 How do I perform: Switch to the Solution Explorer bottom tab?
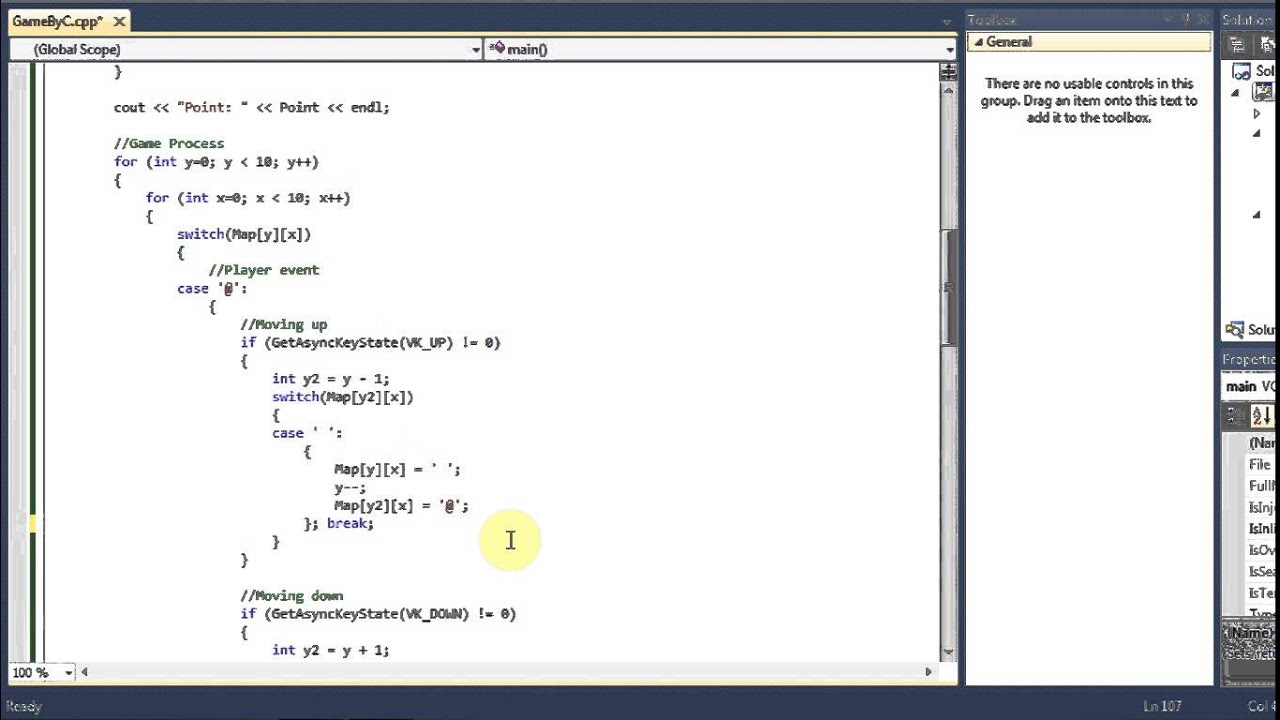[x=1251, y=330]
